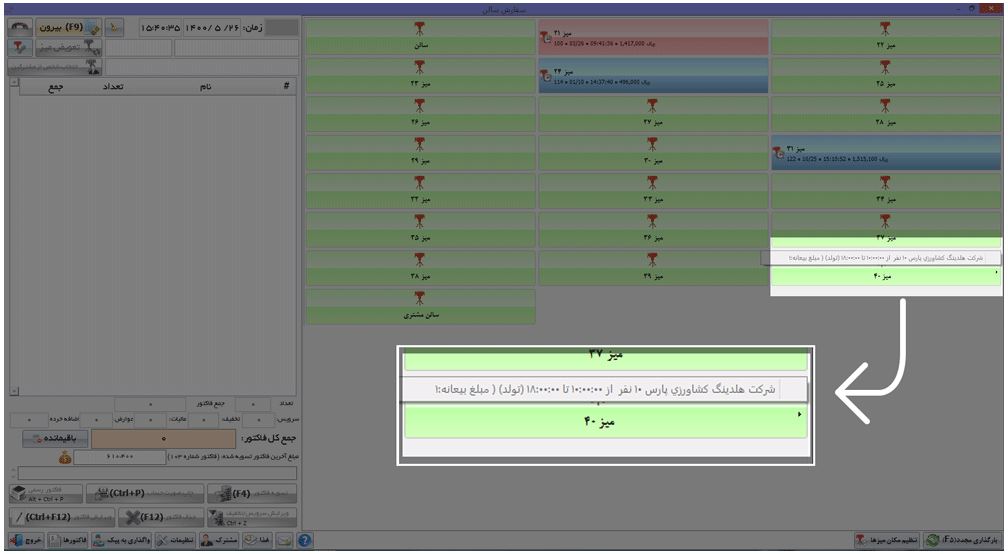This screenshot has width=1008, height=554.
Task: Open the blue help question mark icon
Action: pos(305,541)
